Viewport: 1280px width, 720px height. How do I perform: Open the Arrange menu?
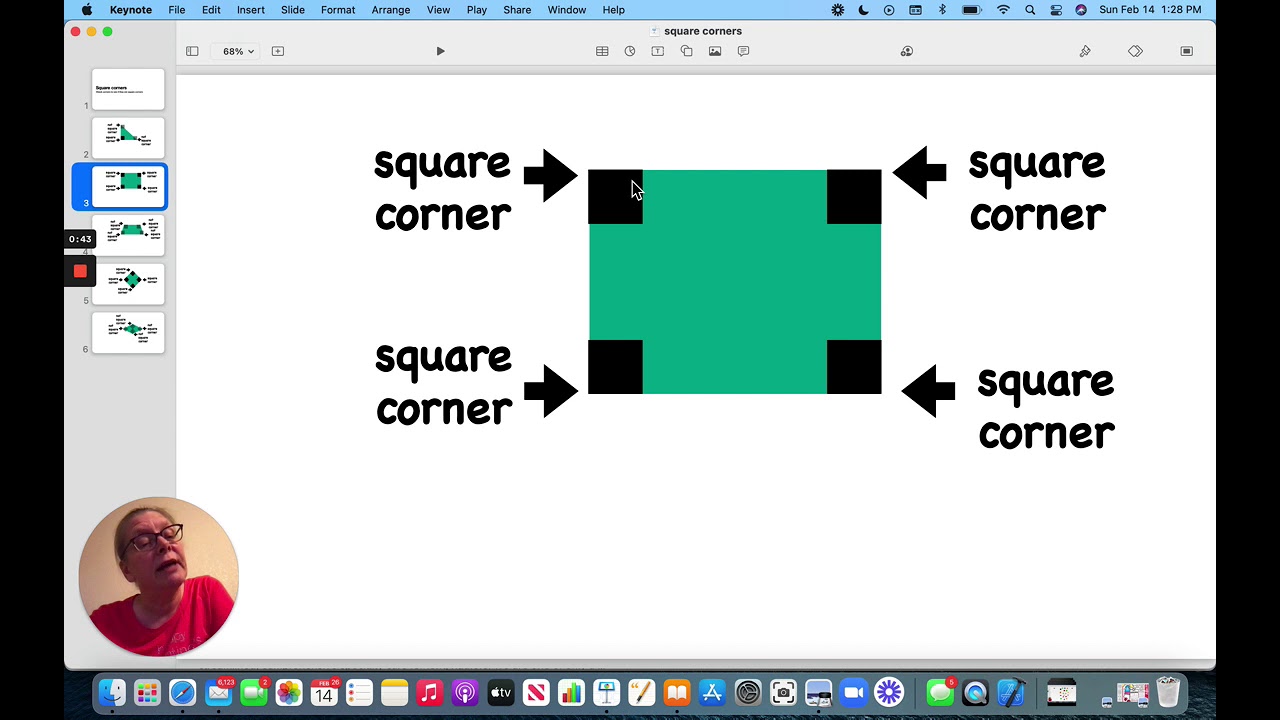(x=391, y=10)
